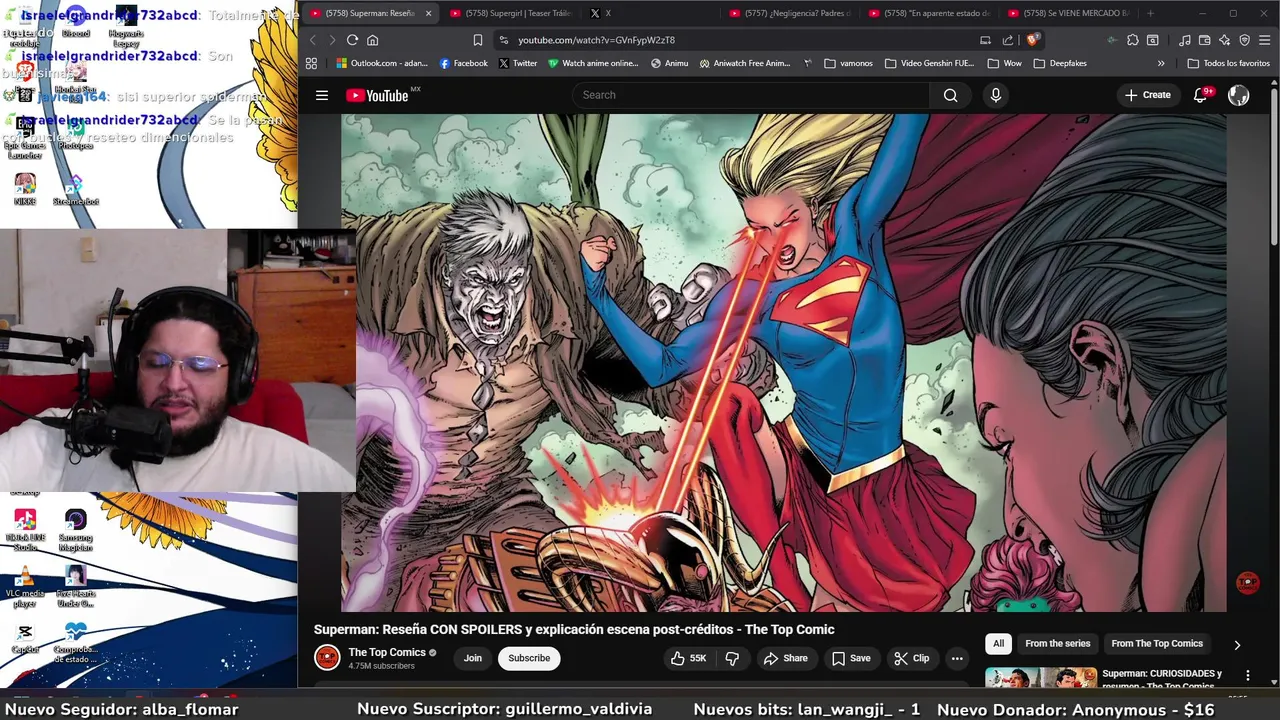Viewport: 1280px width, 720px height.
Task: Click the YouTube search field
Action: 750,95
